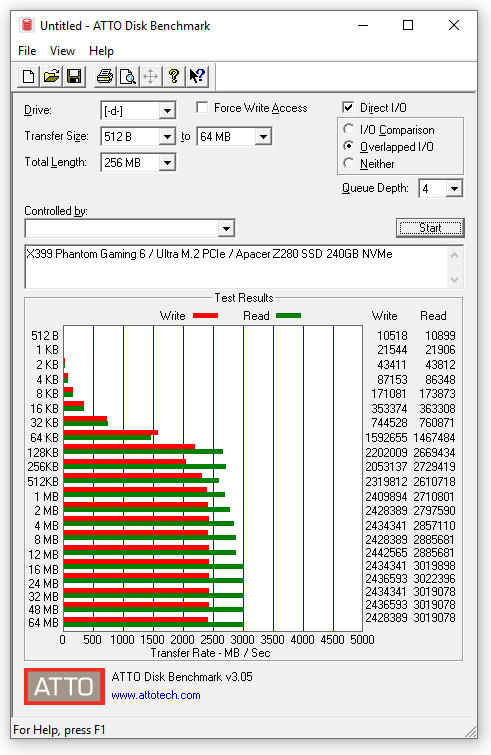Toggle the Direct I/O checkbox
Screen dimensions: 491x755
coord(348,107)
